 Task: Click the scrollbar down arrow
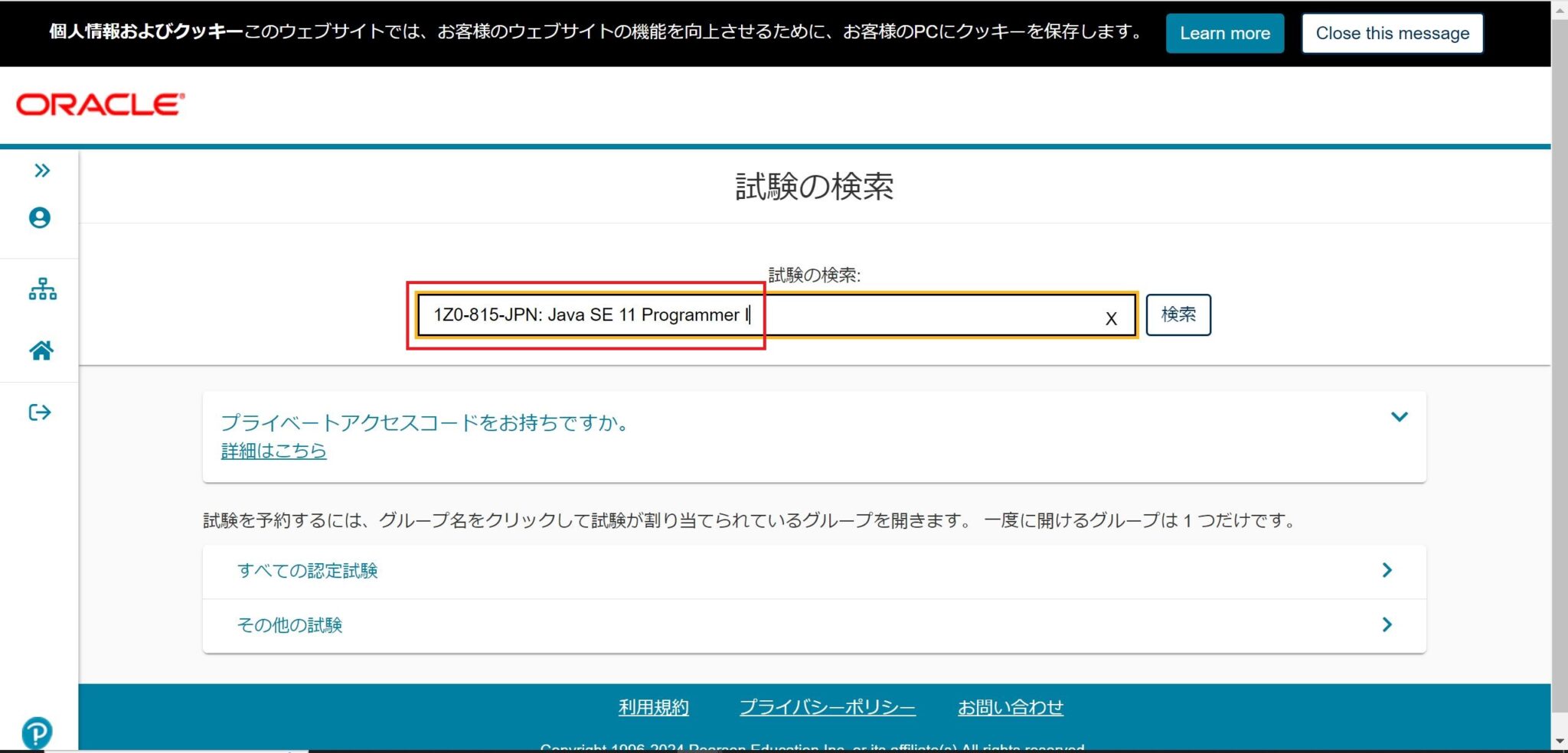[x=1559, y=742]
